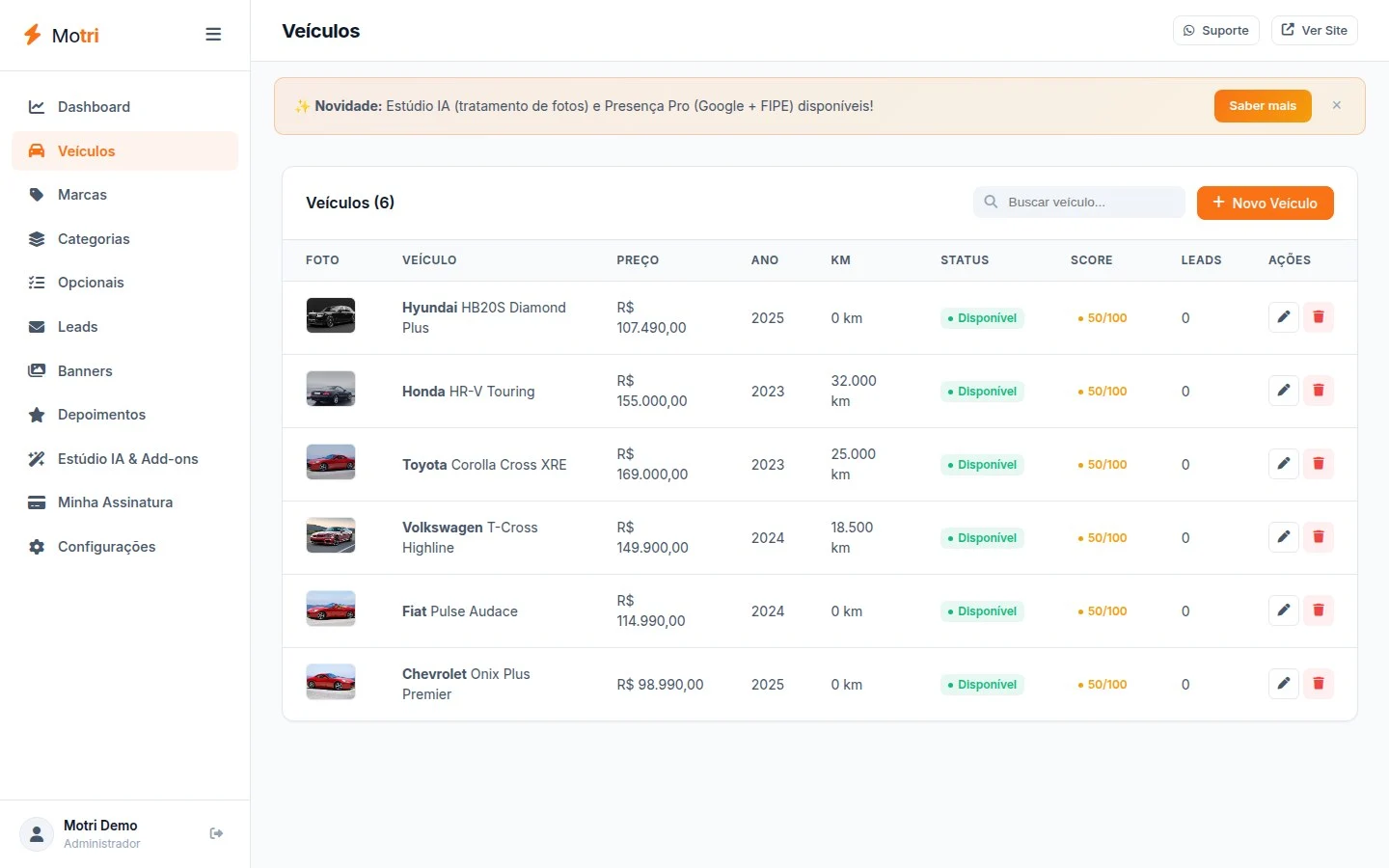The width and height of the screenshot is (1389, 868).
Task: Edit the Toyota Corolla Cross XRE entry
Action: point(1283,464)
